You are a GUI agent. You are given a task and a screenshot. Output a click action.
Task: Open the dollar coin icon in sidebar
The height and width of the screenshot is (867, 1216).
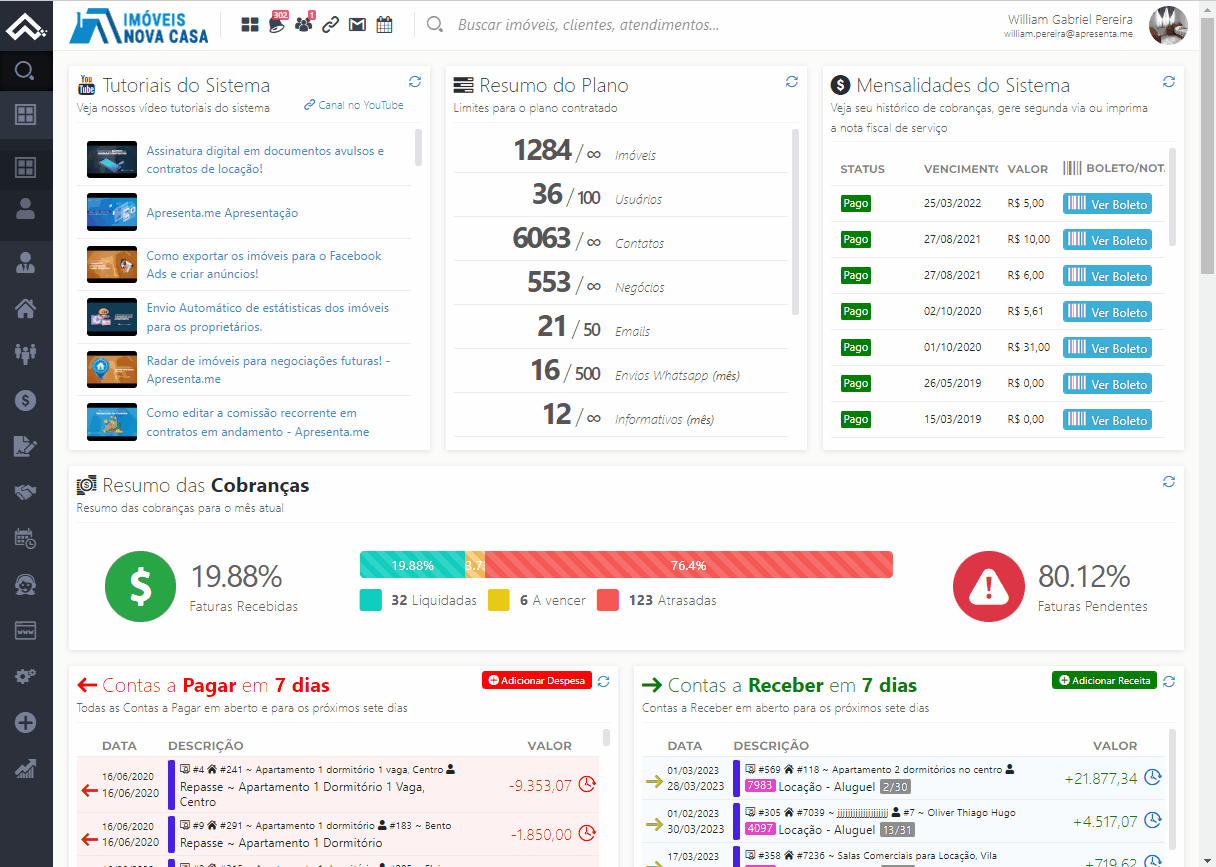click(26, 399)
